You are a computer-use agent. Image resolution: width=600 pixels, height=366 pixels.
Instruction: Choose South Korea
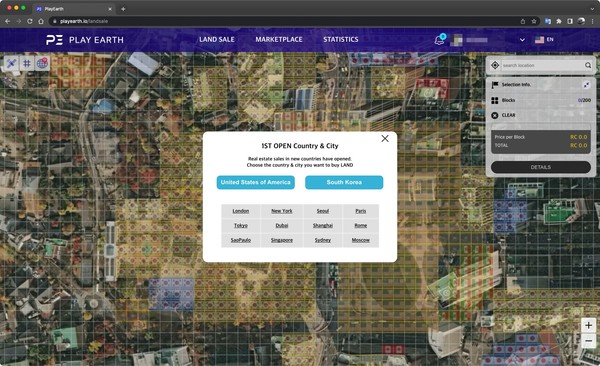click(x=344, y=182)
